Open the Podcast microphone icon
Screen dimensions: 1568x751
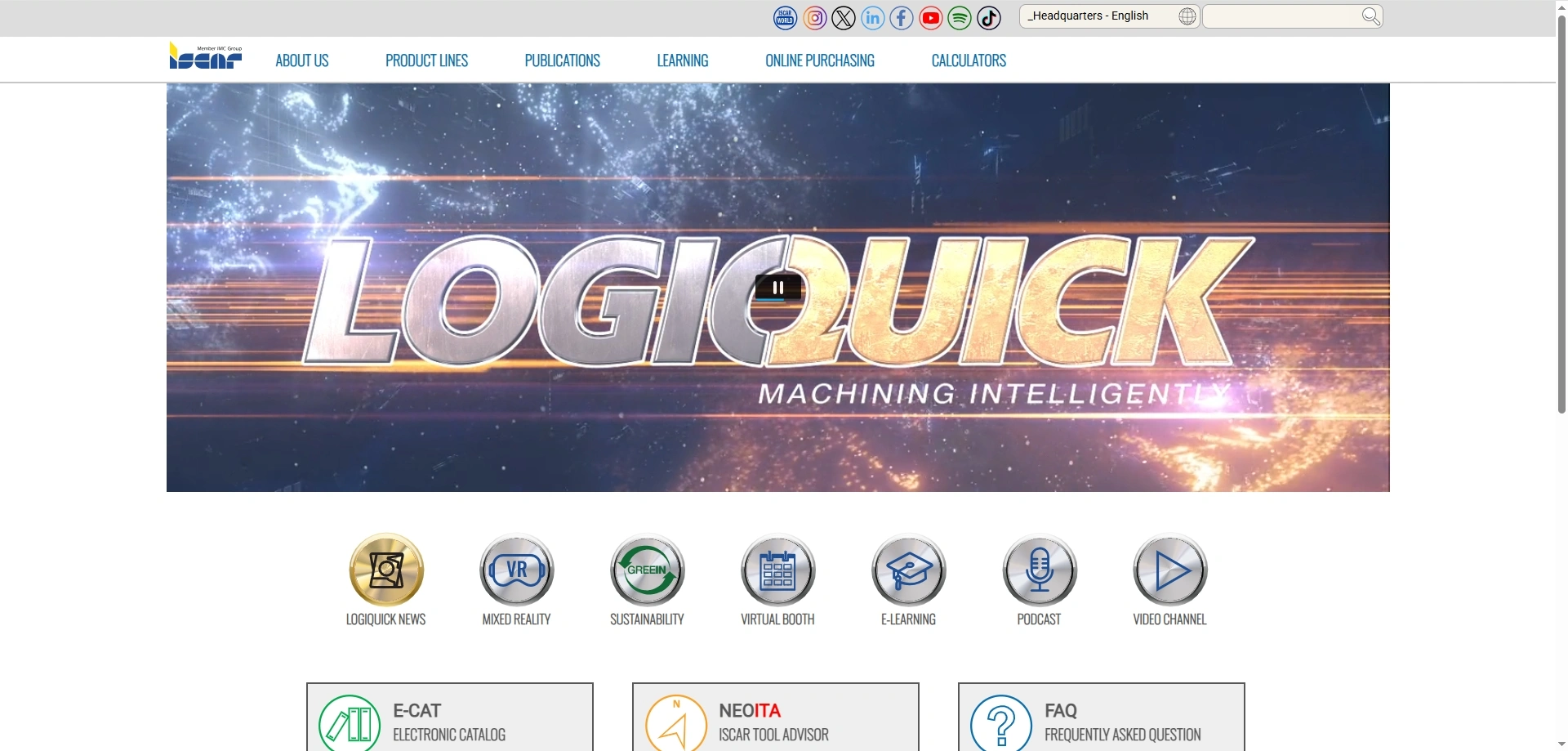coord(1040,570)
